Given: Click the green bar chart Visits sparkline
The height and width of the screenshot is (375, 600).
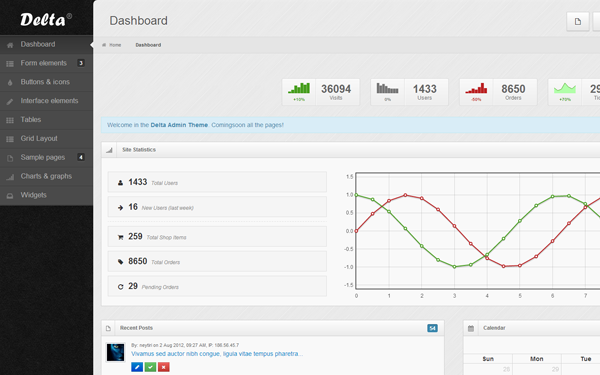Looking at the screenshot, I should [299, 88].
